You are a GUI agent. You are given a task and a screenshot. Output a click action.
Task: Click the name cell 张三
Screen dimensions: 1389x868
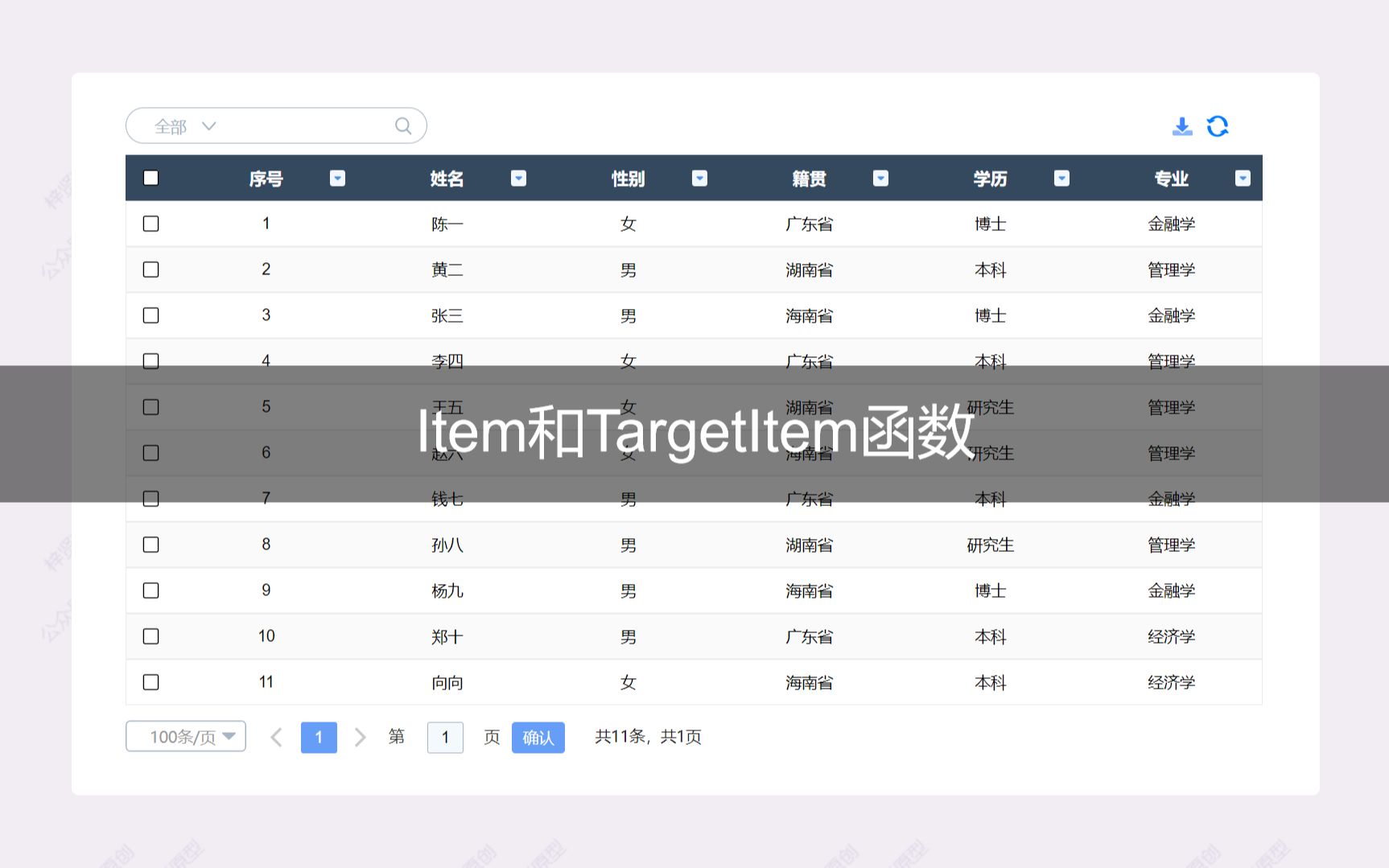[447, 316]
